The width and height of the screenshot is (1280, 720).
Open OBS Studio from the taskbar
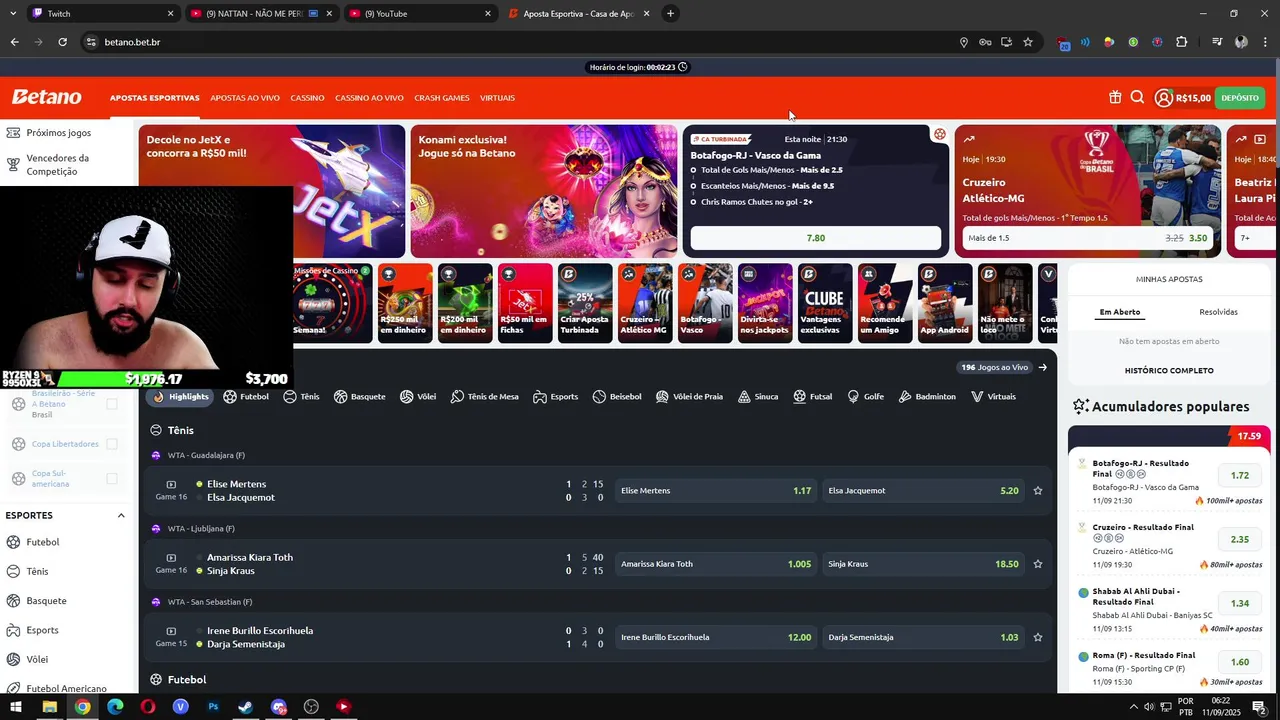click(x=311, y=707)
